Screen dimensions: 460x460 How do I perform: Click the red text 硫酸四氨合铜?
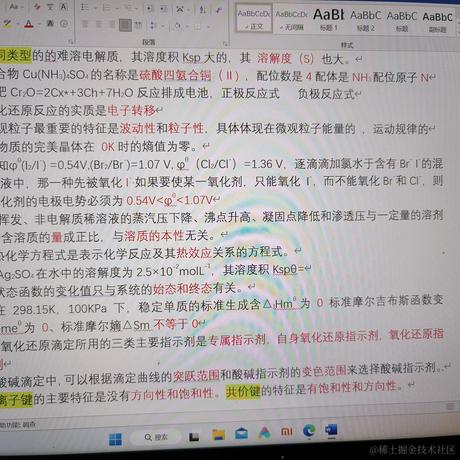tap(175, 75)
